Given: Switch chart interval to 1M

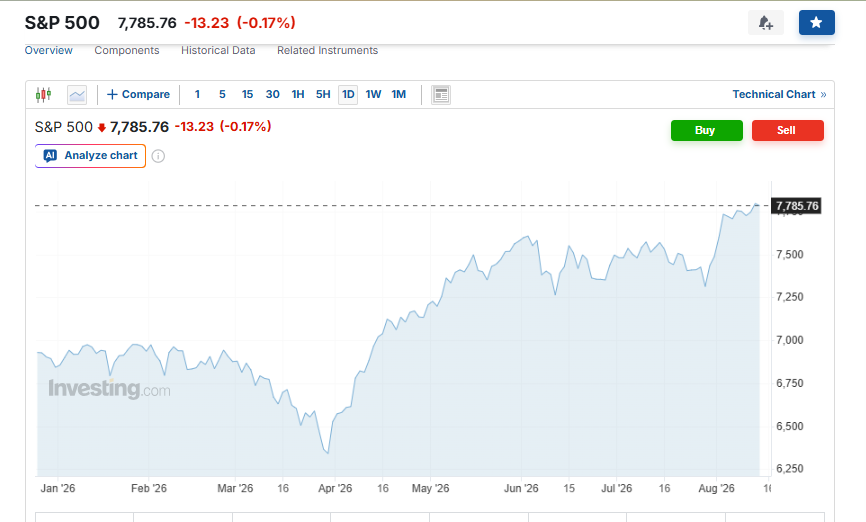Looking at the screenshot, I should point(399,94).
